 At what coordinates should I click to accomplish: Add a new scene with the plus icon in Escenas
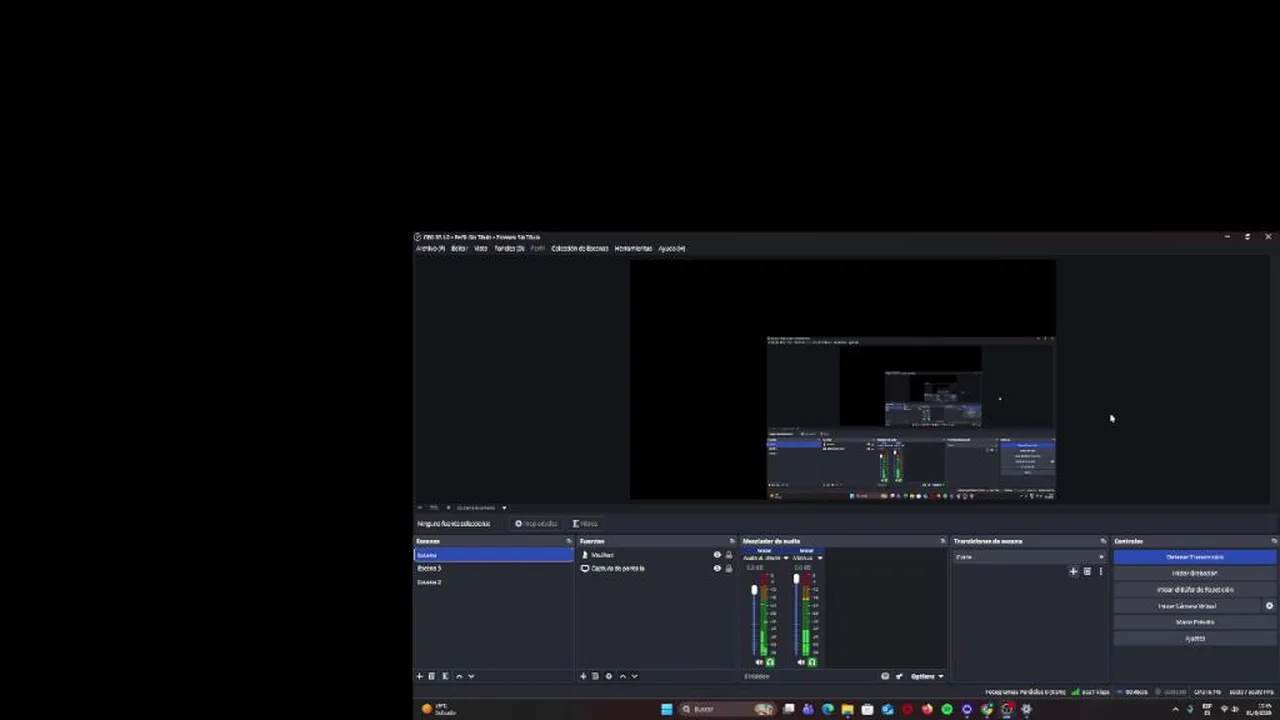tap(420, 676)
